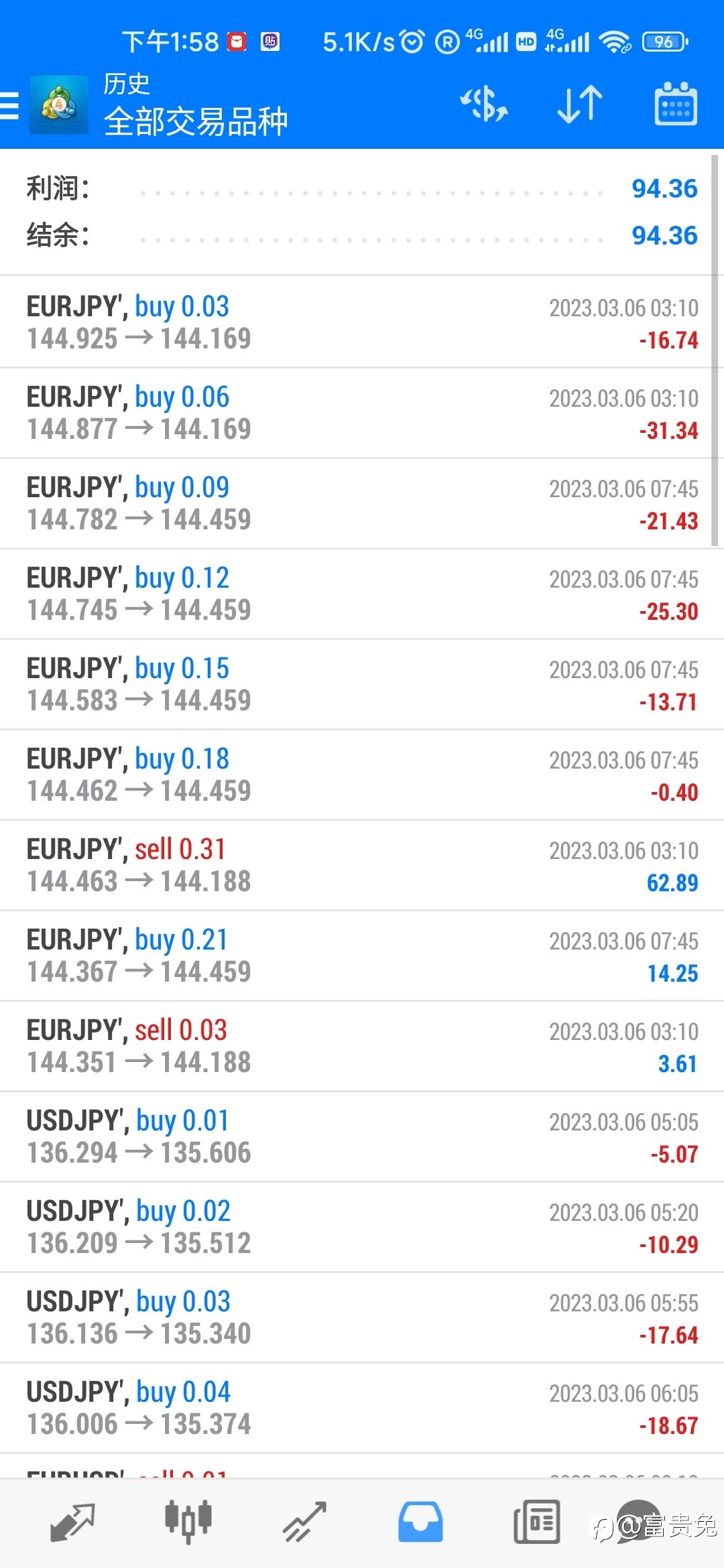Tap the battery indicator in status bar
Viewport: 724px width, 1568px height.
(664, 42)
